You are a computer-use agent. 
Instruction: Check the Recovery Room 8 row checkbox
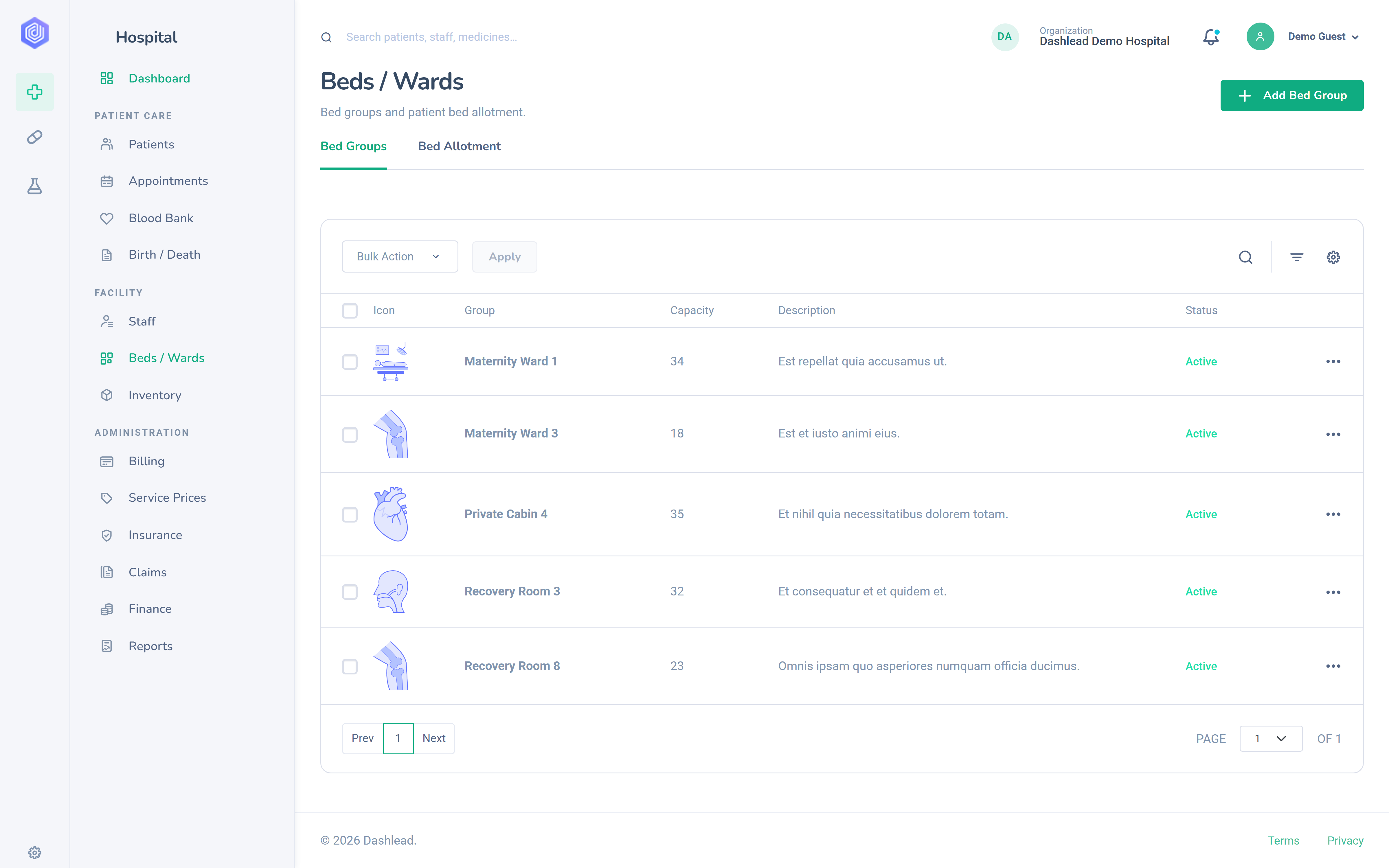click(x=350, y=667)
